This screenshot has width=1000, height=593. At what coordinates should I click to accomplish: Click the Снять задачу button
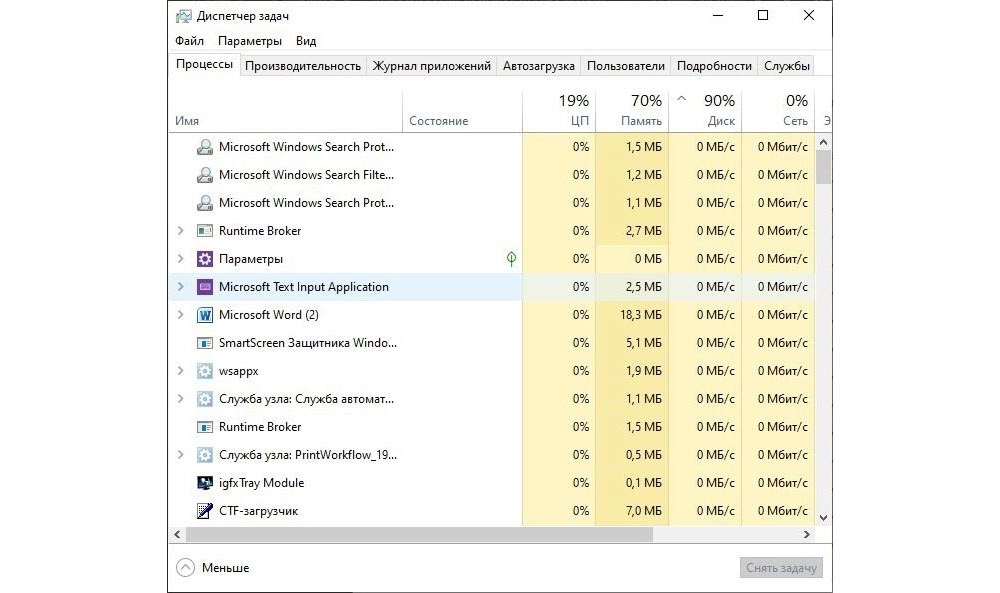(x=781, y=567)
